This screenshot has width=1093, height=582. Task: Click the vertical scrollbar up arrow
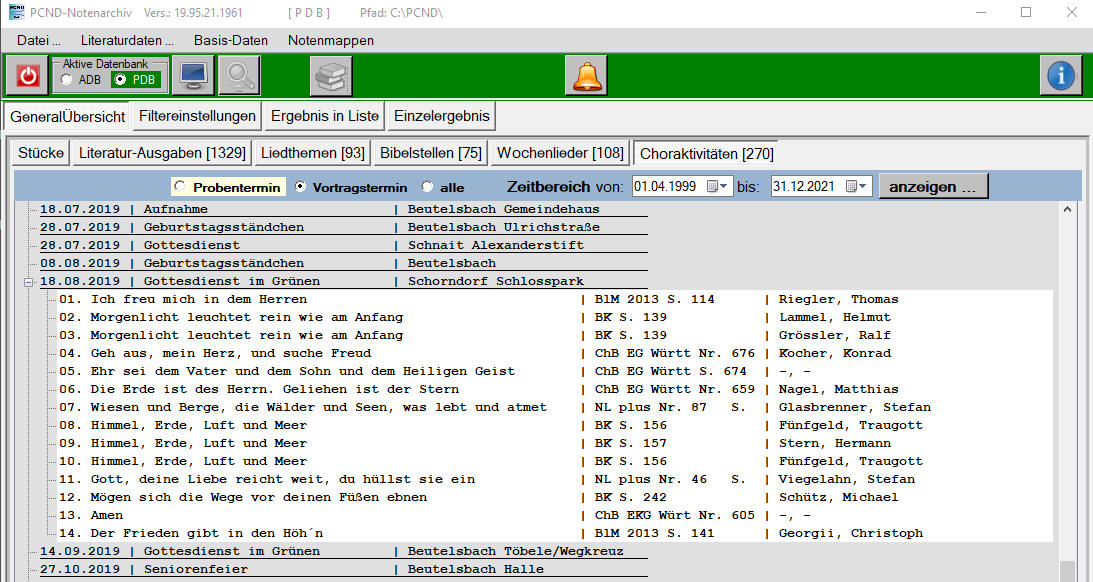(1066, 210)
